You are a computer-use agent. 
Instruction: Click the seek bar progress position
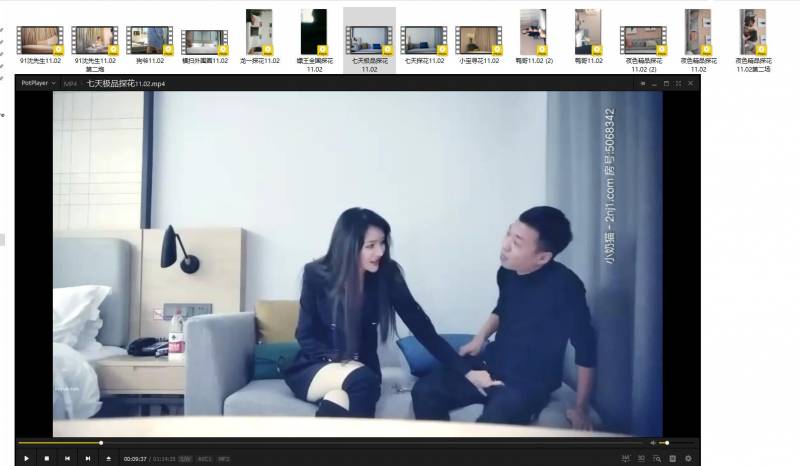[x=100, y=442]
